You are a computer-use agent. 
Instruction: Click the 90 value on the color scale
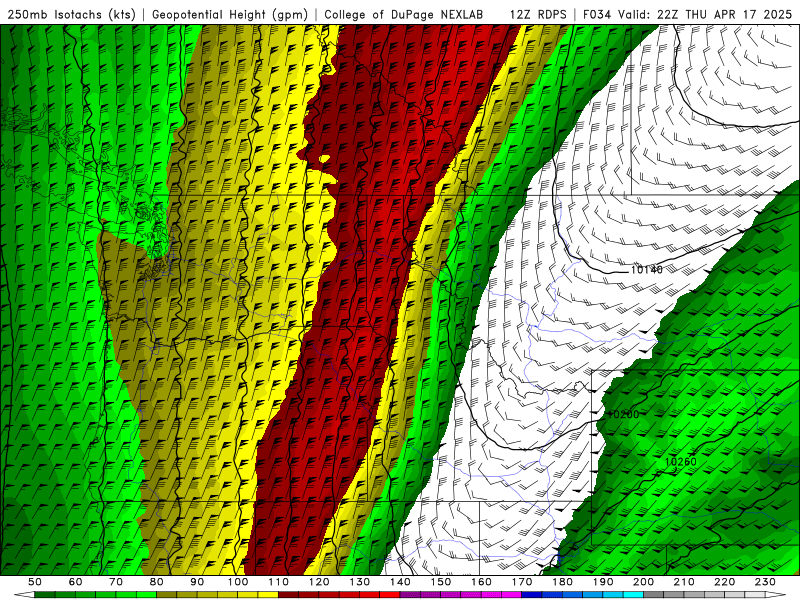[197, 582]
